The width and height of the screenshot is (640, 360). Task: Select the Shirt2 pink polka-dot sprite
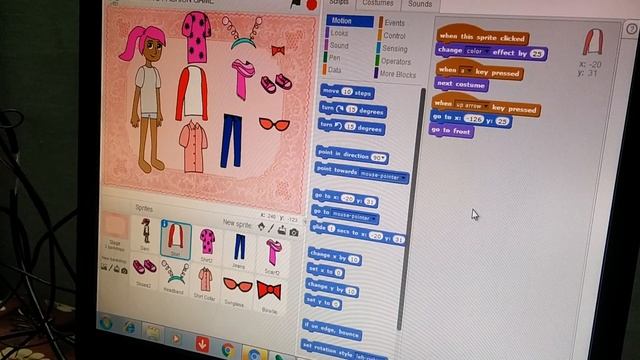[x=207, y=244]
